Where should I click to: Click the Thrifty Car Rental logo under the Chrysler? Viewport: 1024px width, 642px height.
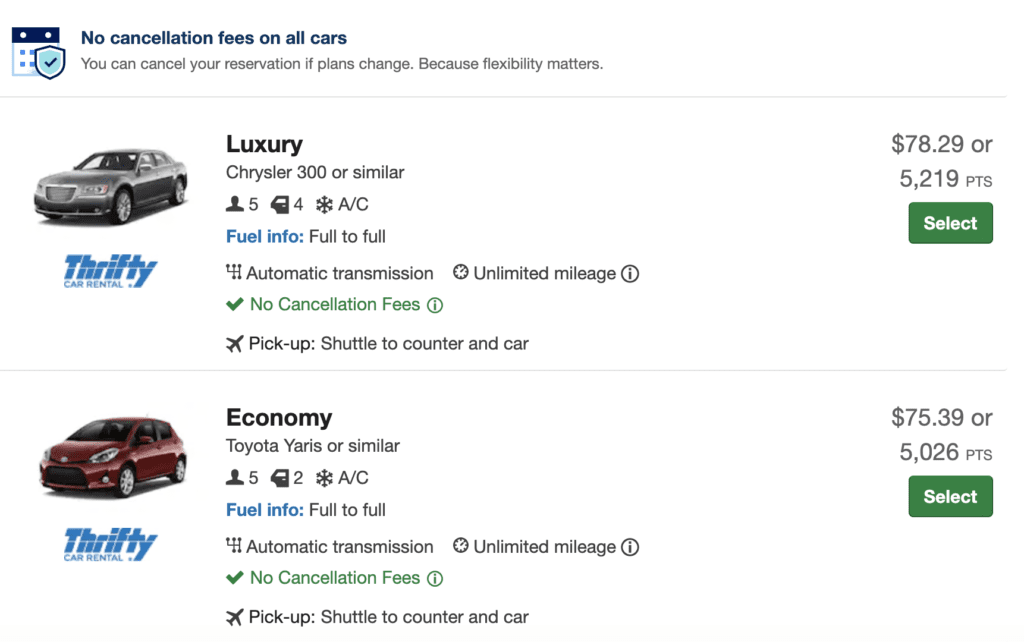pos(111,271)
